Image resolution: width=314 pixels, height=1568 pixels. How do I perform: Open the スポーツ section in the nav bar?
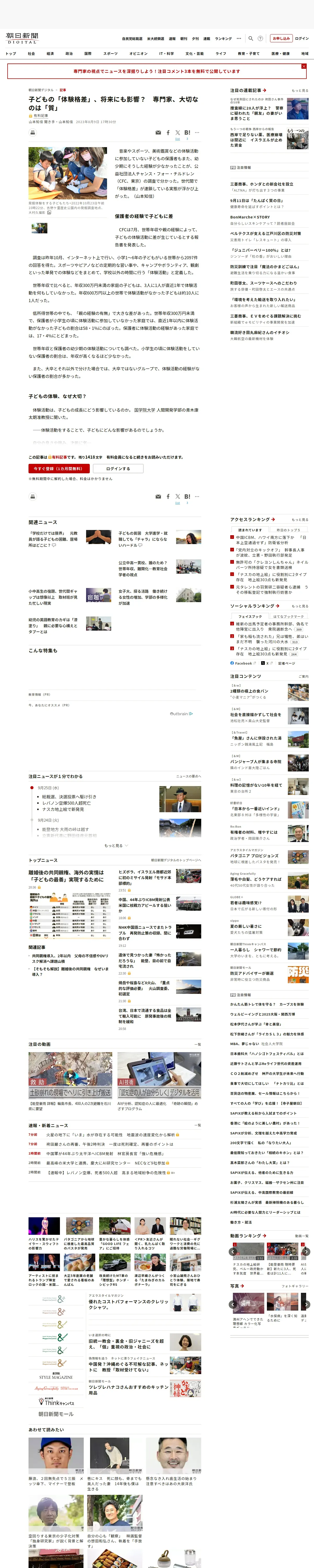pyautogui.click(x=110, y=54)
